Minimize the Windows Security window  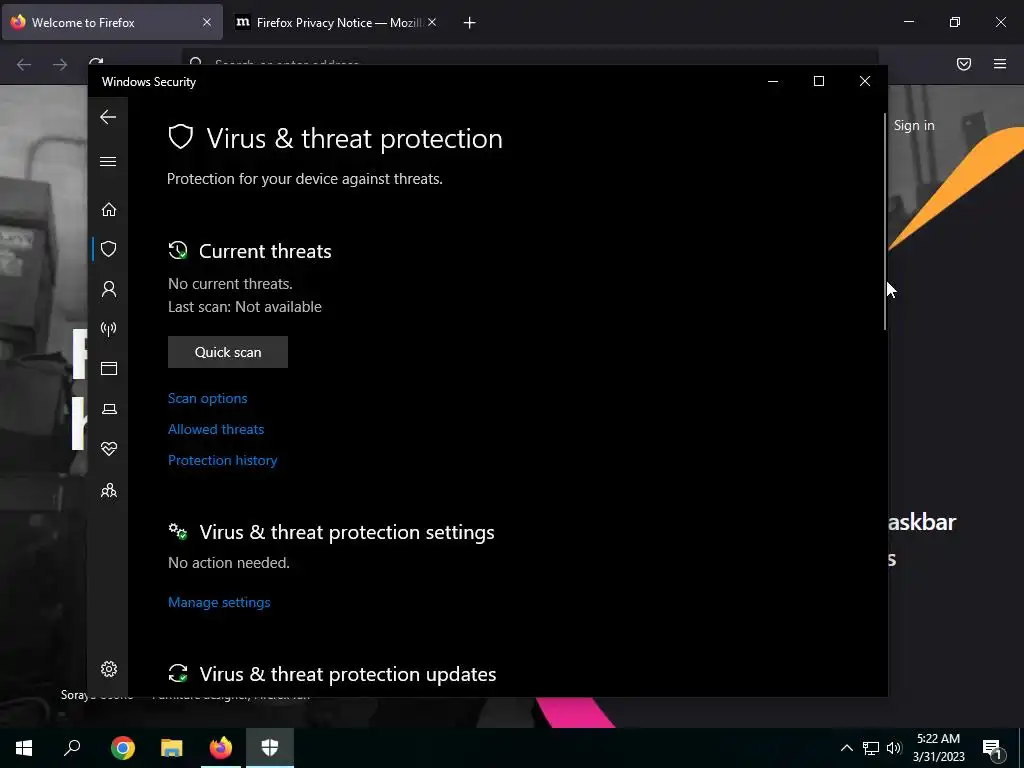click(x=773, y=81)
